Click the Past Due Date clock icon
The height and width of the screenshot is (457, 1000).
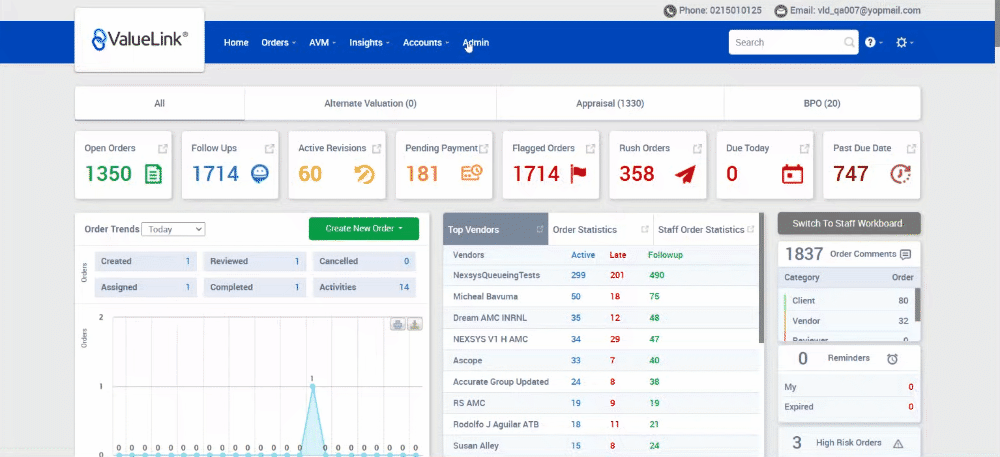pos(901,174)
